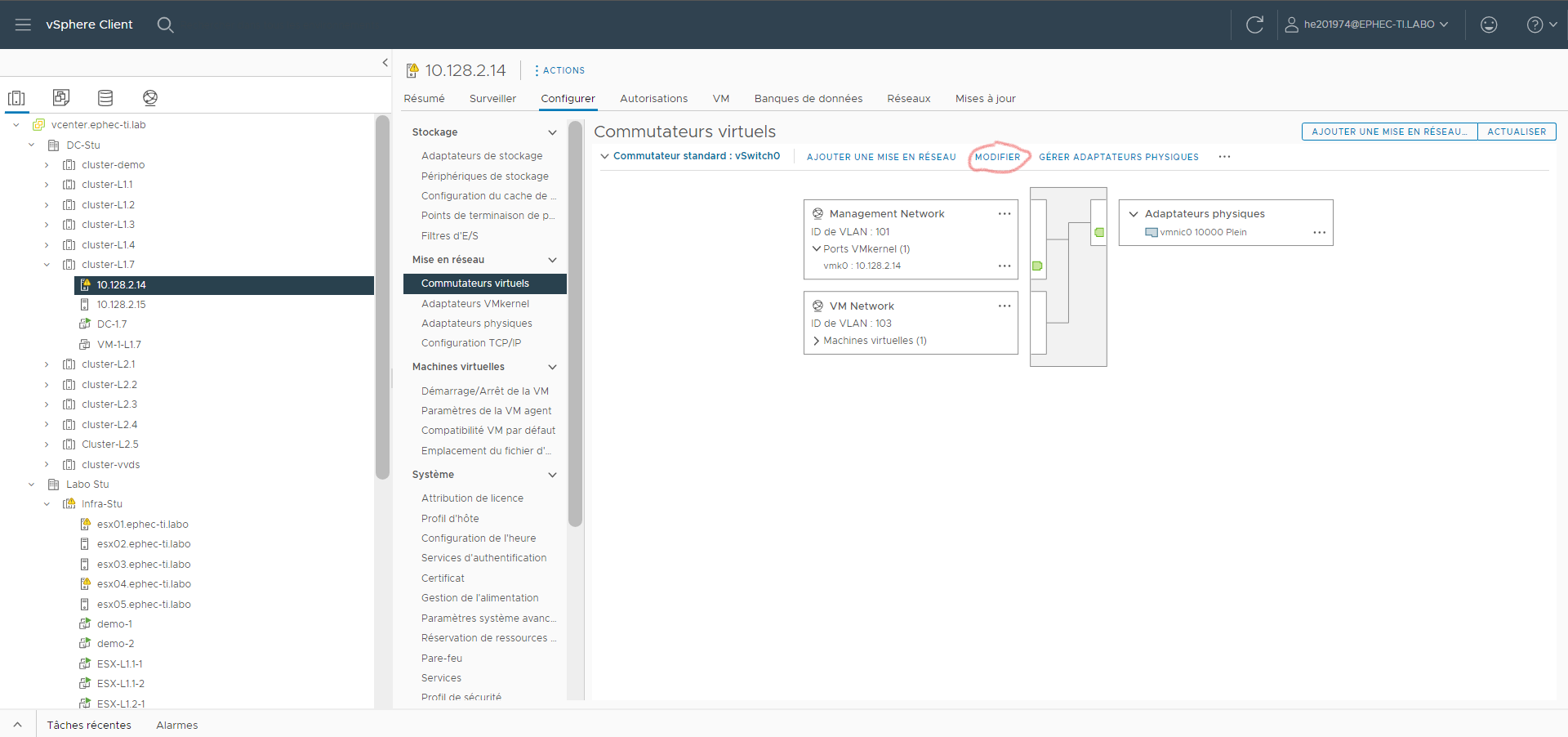Refresh vSphere Client with the reload icon
This screenshot has width=1568, height=737.
click(1254, 25)
